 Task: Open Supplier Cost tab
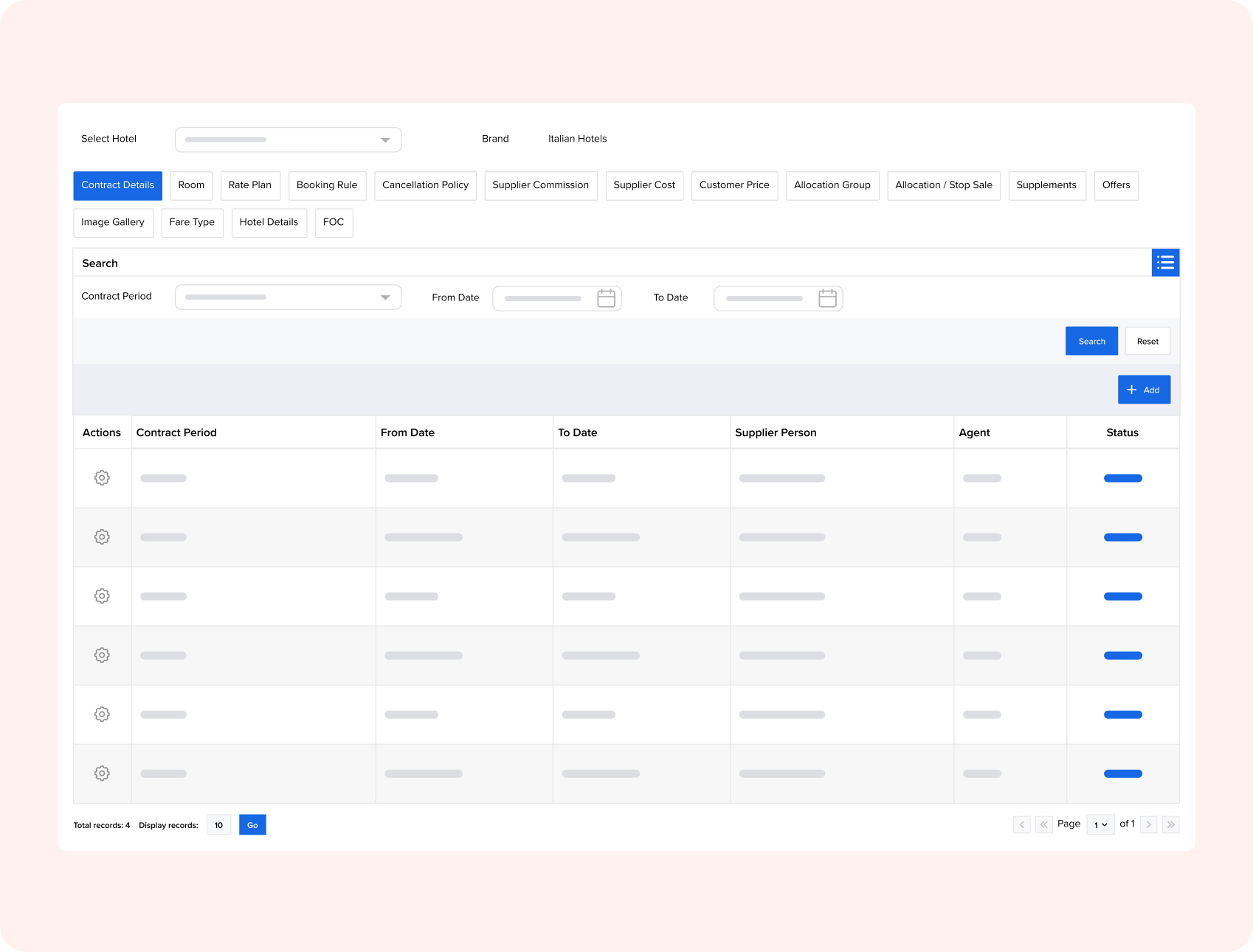(644, 185)
